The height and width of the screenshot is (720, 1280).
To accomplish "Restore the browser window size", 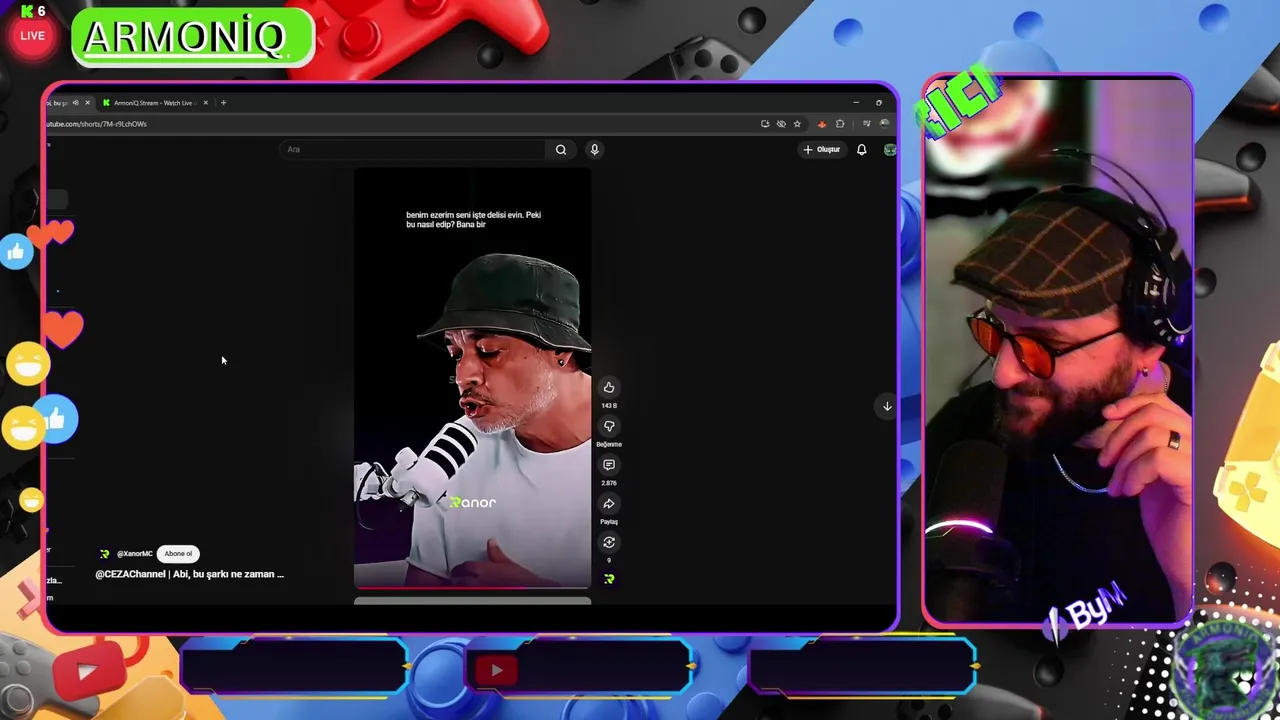I will (879, 103).
